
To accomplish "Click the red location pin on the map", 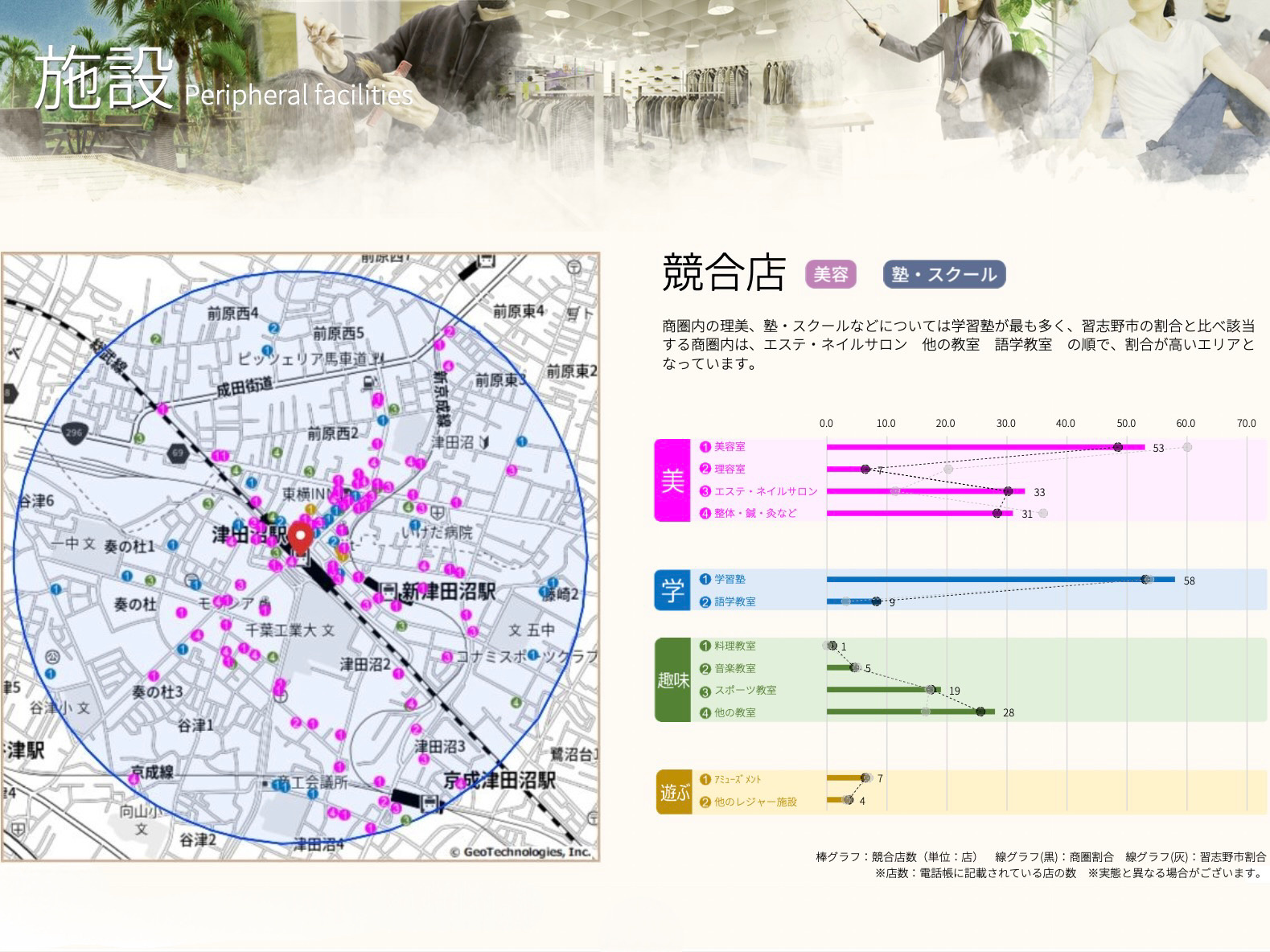I will coord(302,536).
